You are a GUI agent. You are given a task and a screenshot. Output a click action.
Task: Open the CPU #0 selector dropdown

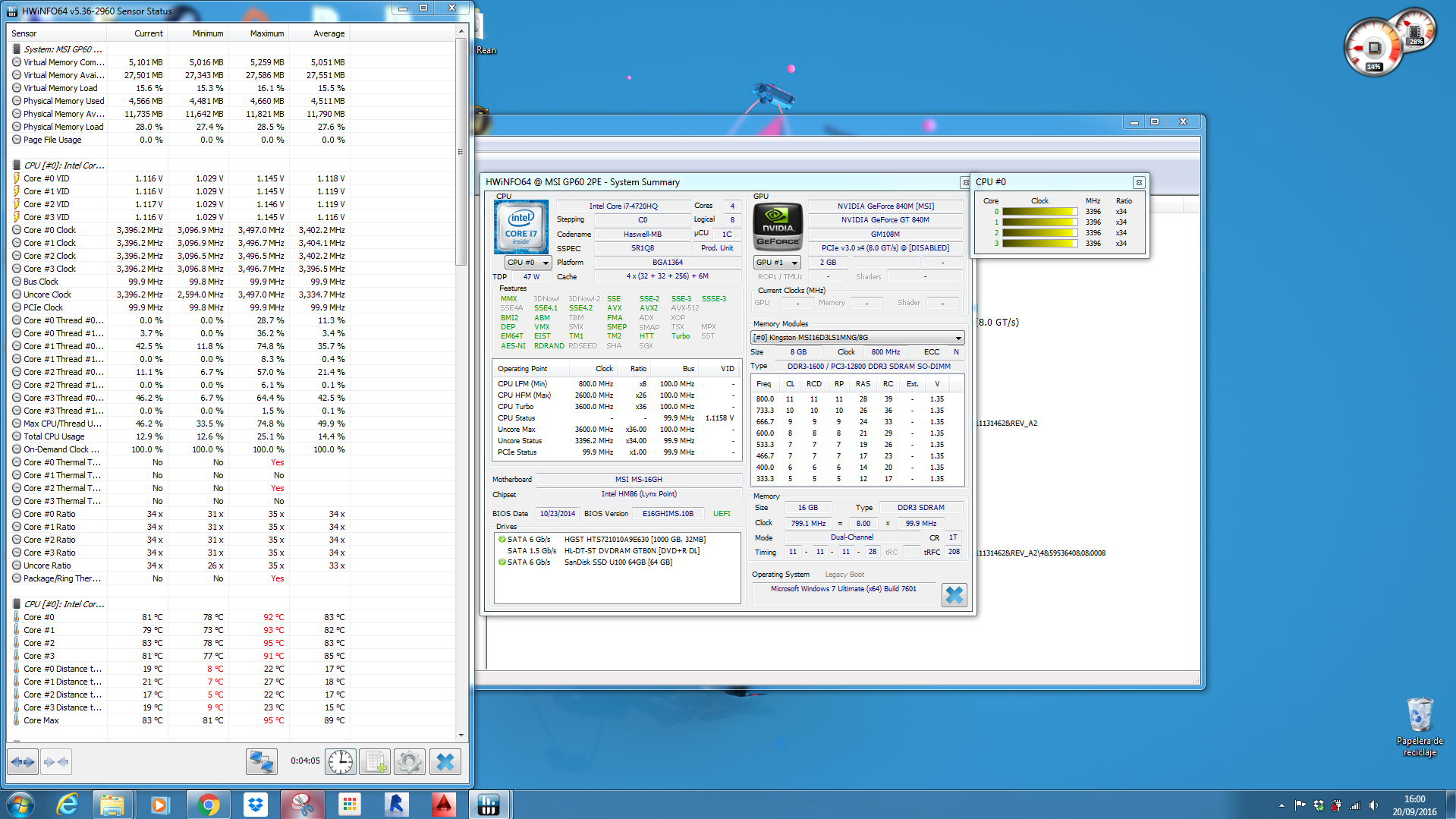[527, 263]
